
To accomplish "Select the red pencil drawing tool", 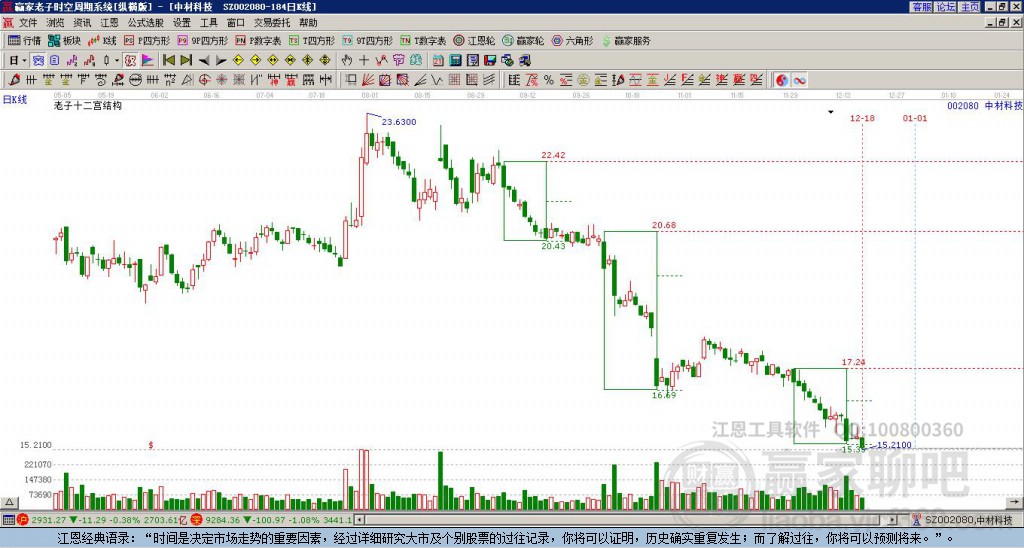I will pos(14,80).
